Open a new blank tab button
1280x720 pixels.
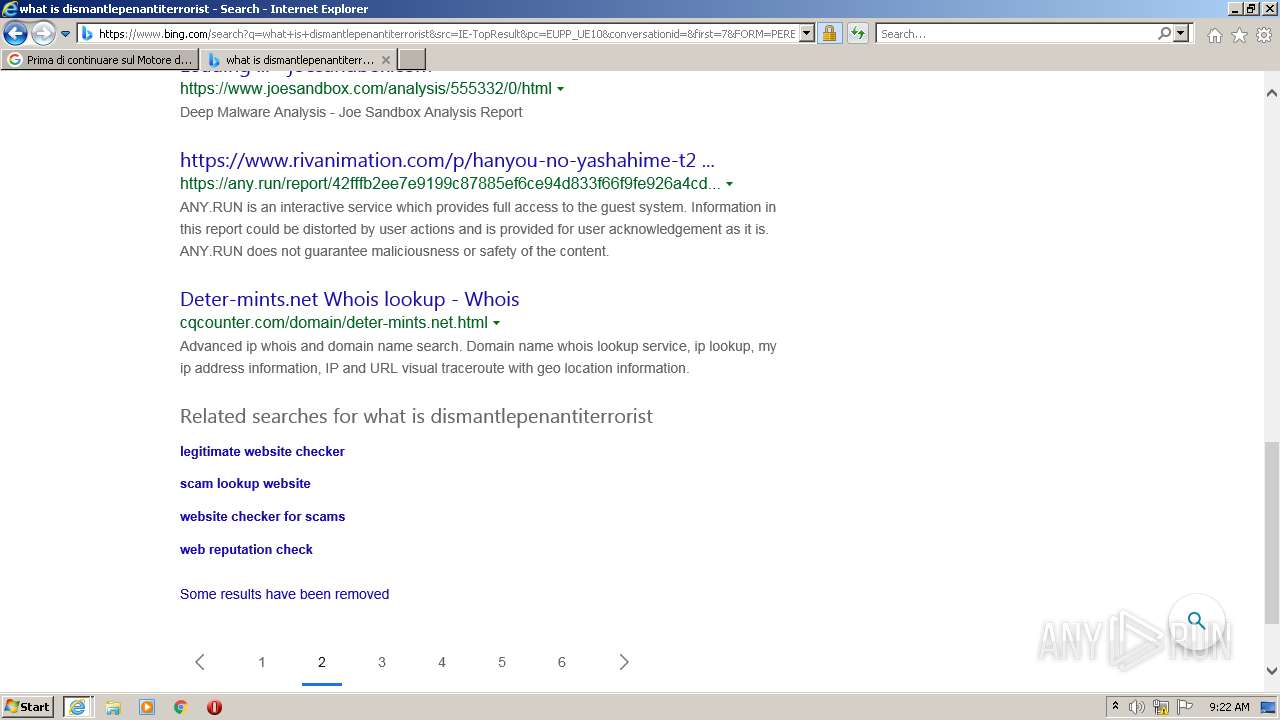(x=412, y=60)
